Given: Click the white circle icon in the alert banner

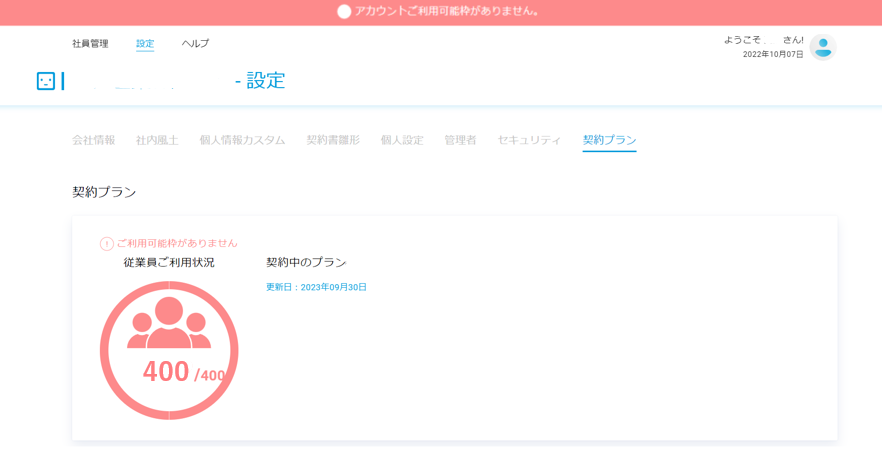Looking at the screenshot, I should (344, 11).
